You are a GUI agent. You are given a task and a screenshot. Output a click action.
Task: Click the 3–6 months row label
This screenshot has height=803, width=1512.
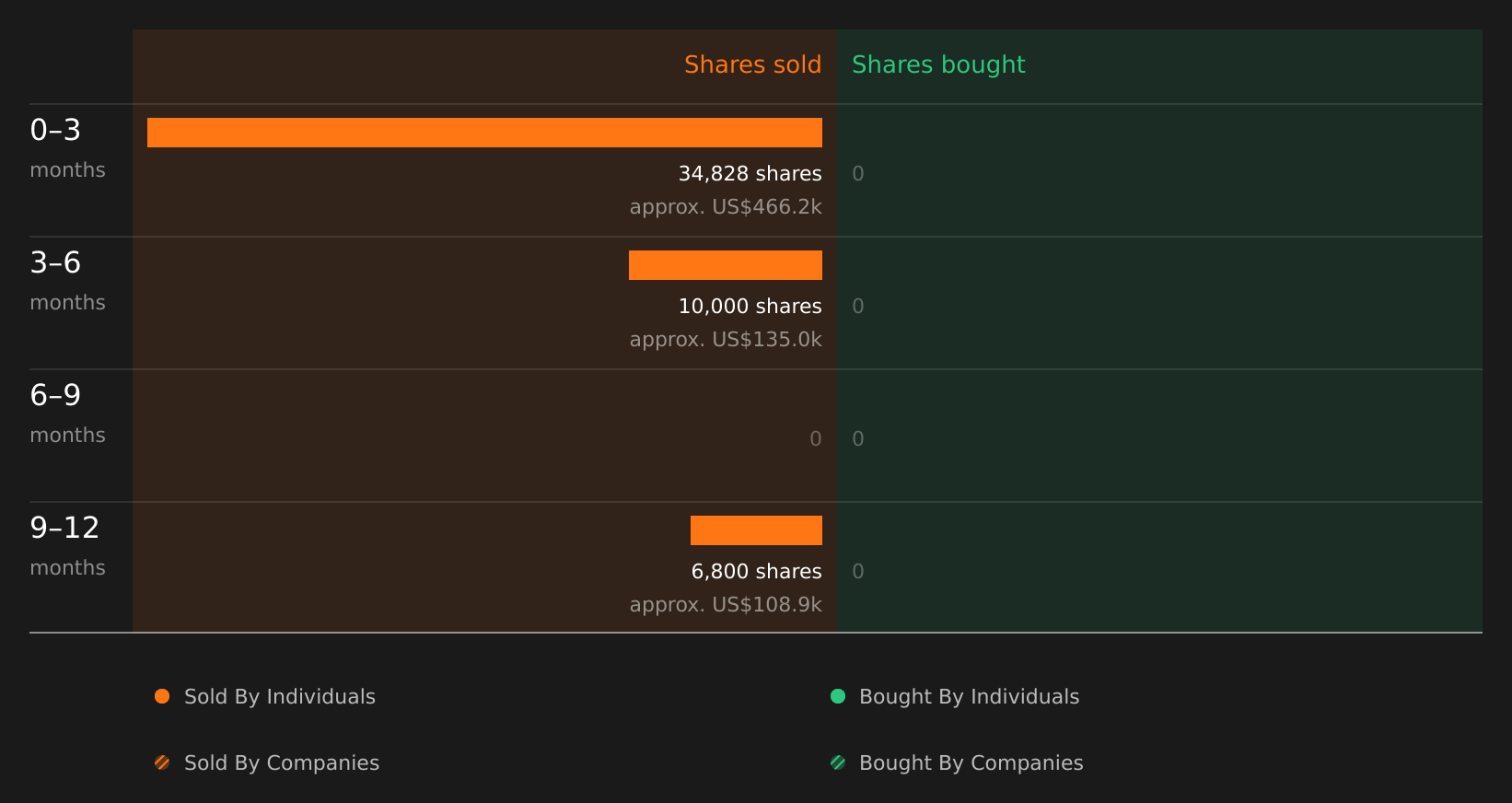click(67, 281)
